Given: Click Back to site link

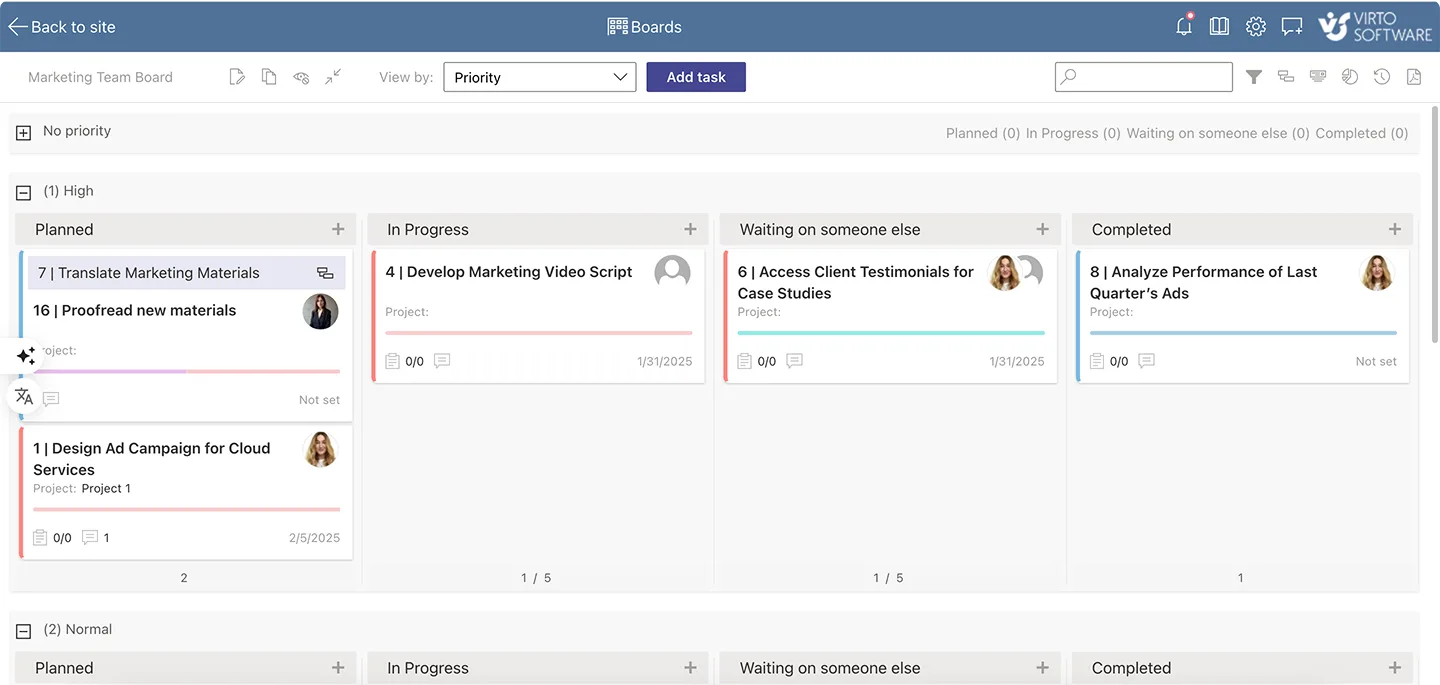Looking at the screenshot, I should point(62,26).
